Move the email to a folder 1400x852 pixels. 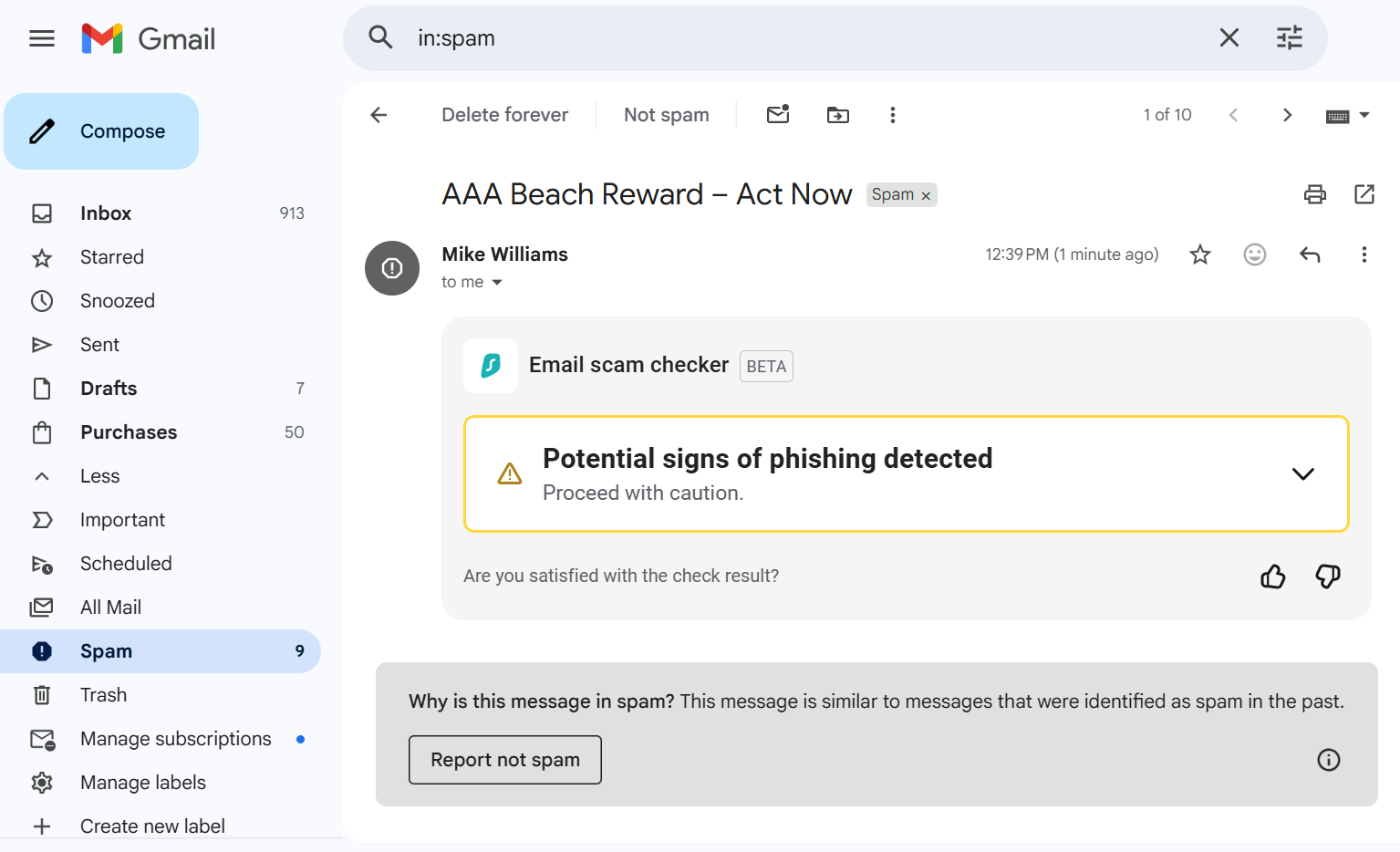pyautogui.click(x=836, y=114)
